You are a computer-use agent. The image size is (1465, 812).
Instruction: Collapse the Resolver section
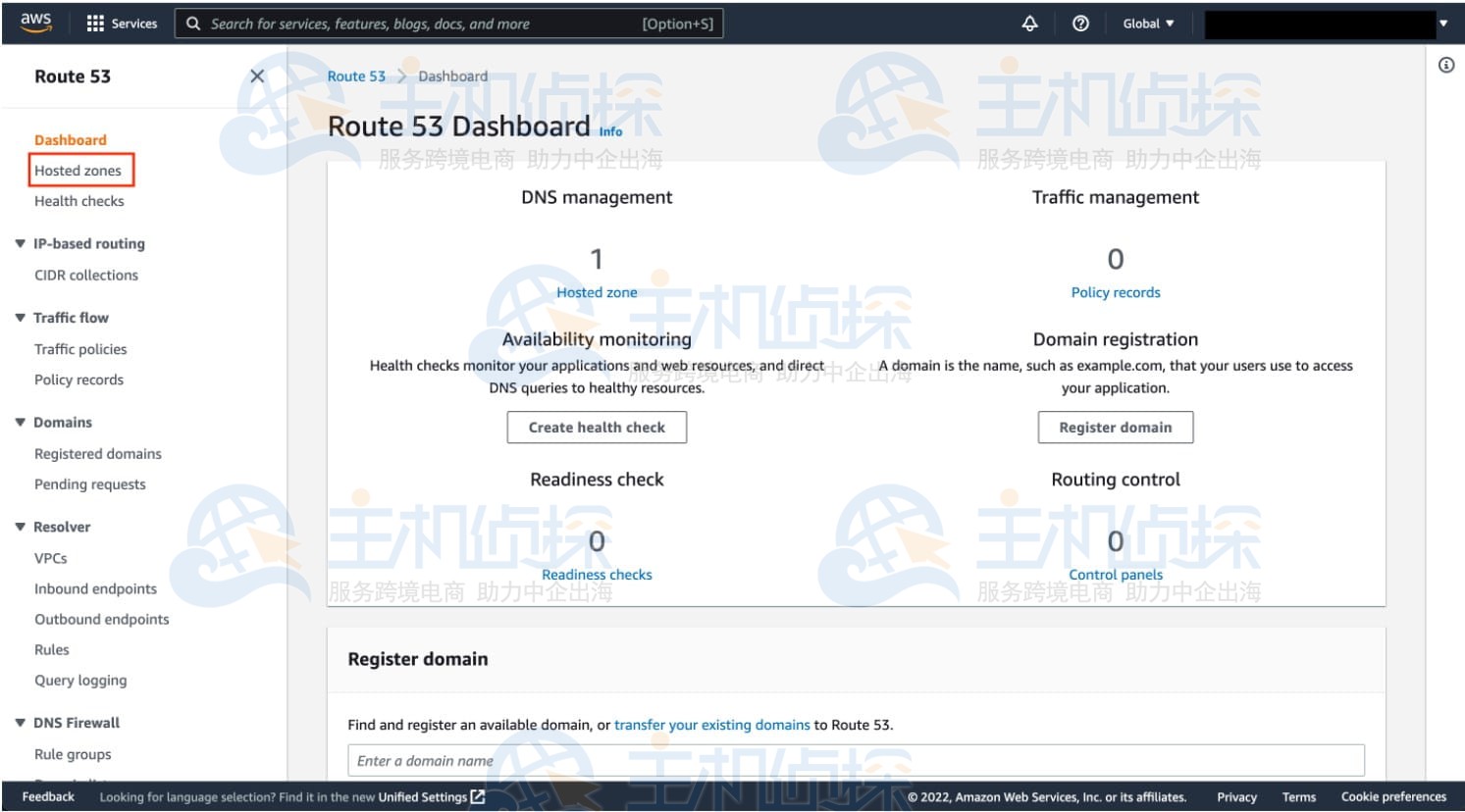coord(20,528)
